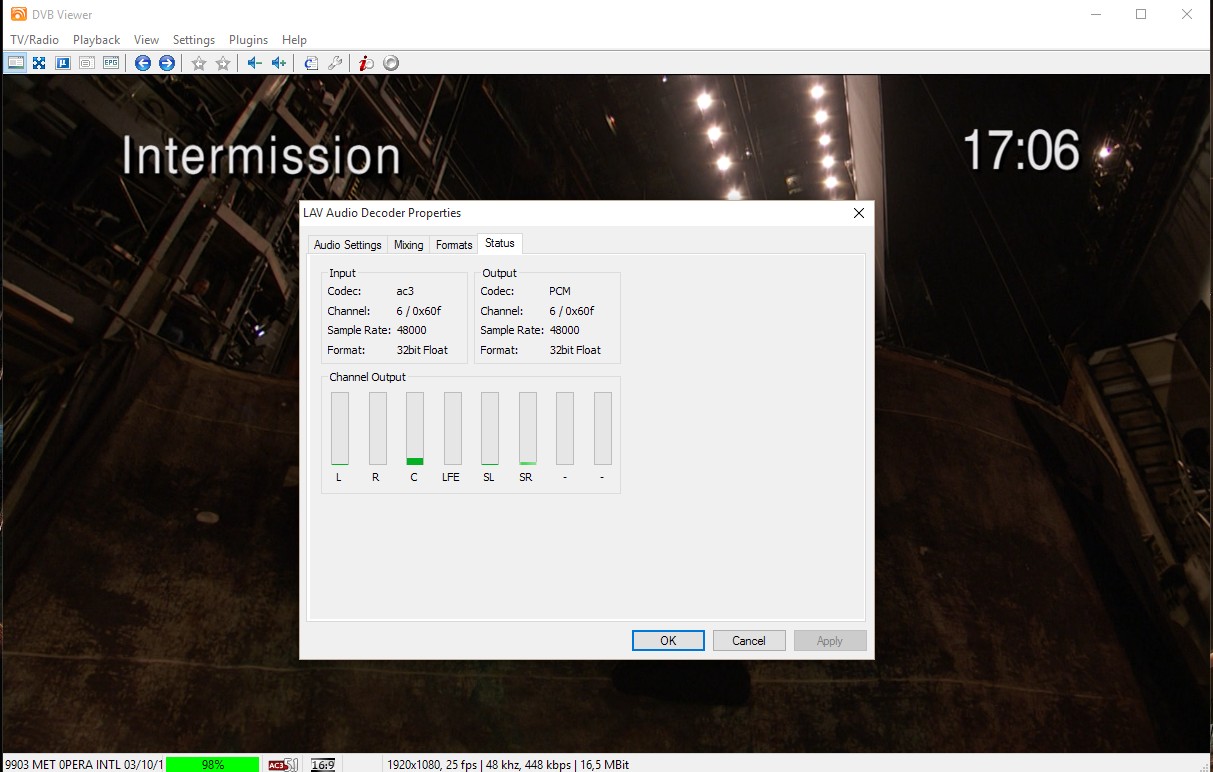Click the red info icon in the toolbar

coord(366,63)
